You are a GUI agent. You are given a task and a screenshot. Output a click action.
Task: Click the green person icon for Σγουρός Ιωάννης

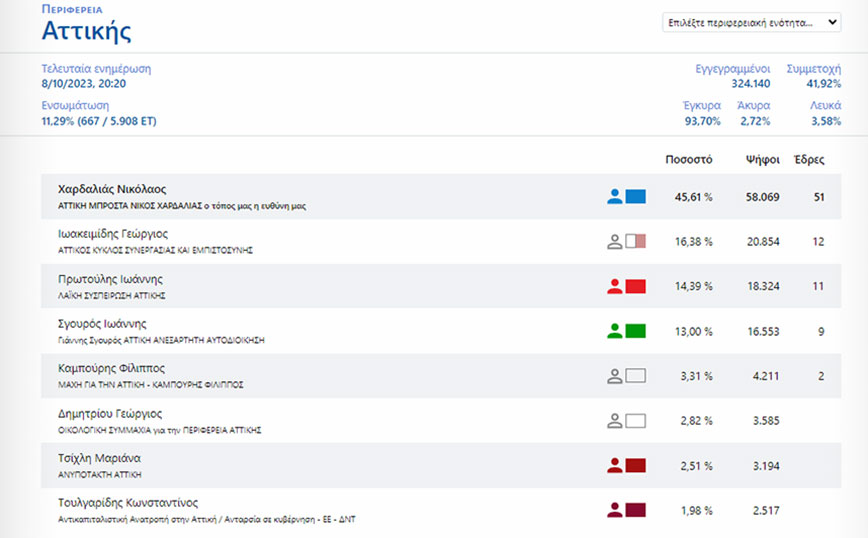(614, 331)
